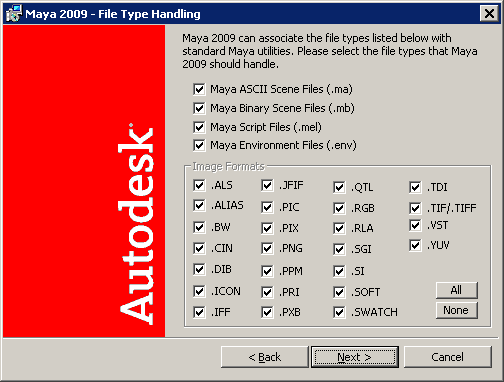Uncheck the .SGI image format

(x=339, y=249)
